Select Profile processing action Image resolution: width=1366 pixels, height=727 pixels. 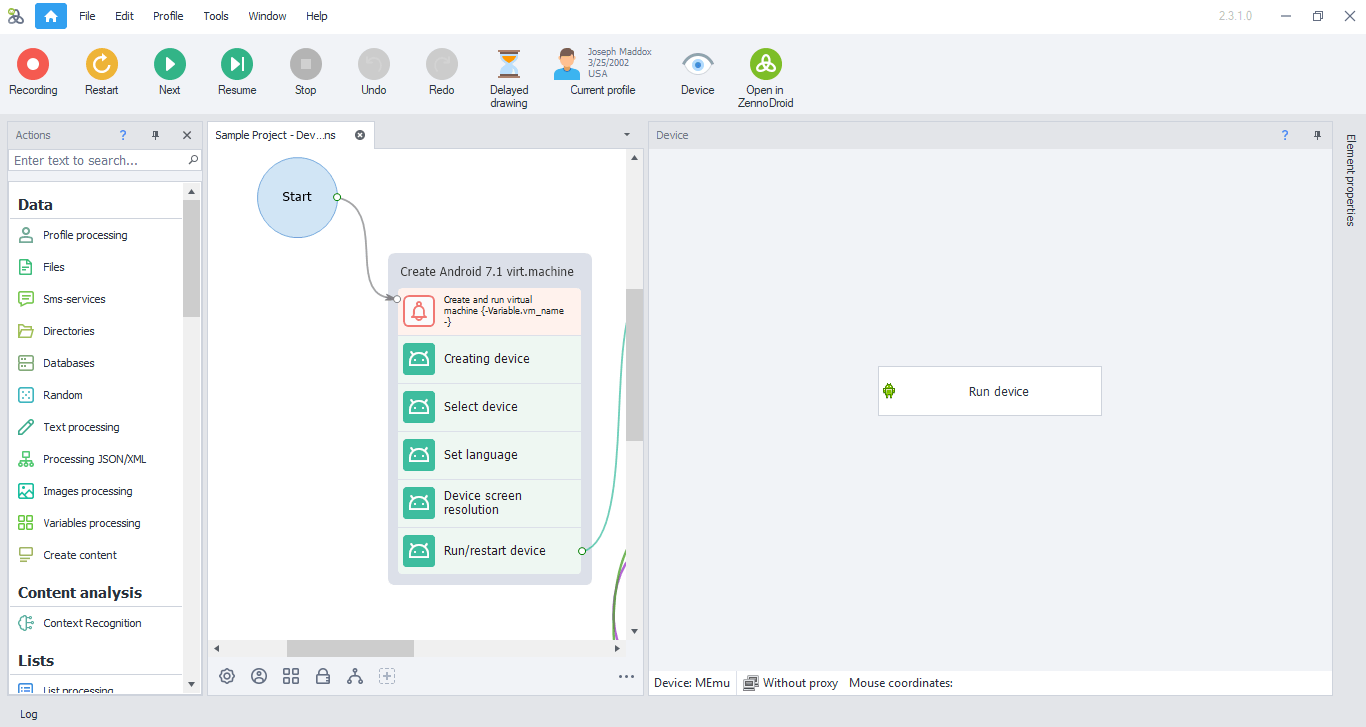coord(85,235)
